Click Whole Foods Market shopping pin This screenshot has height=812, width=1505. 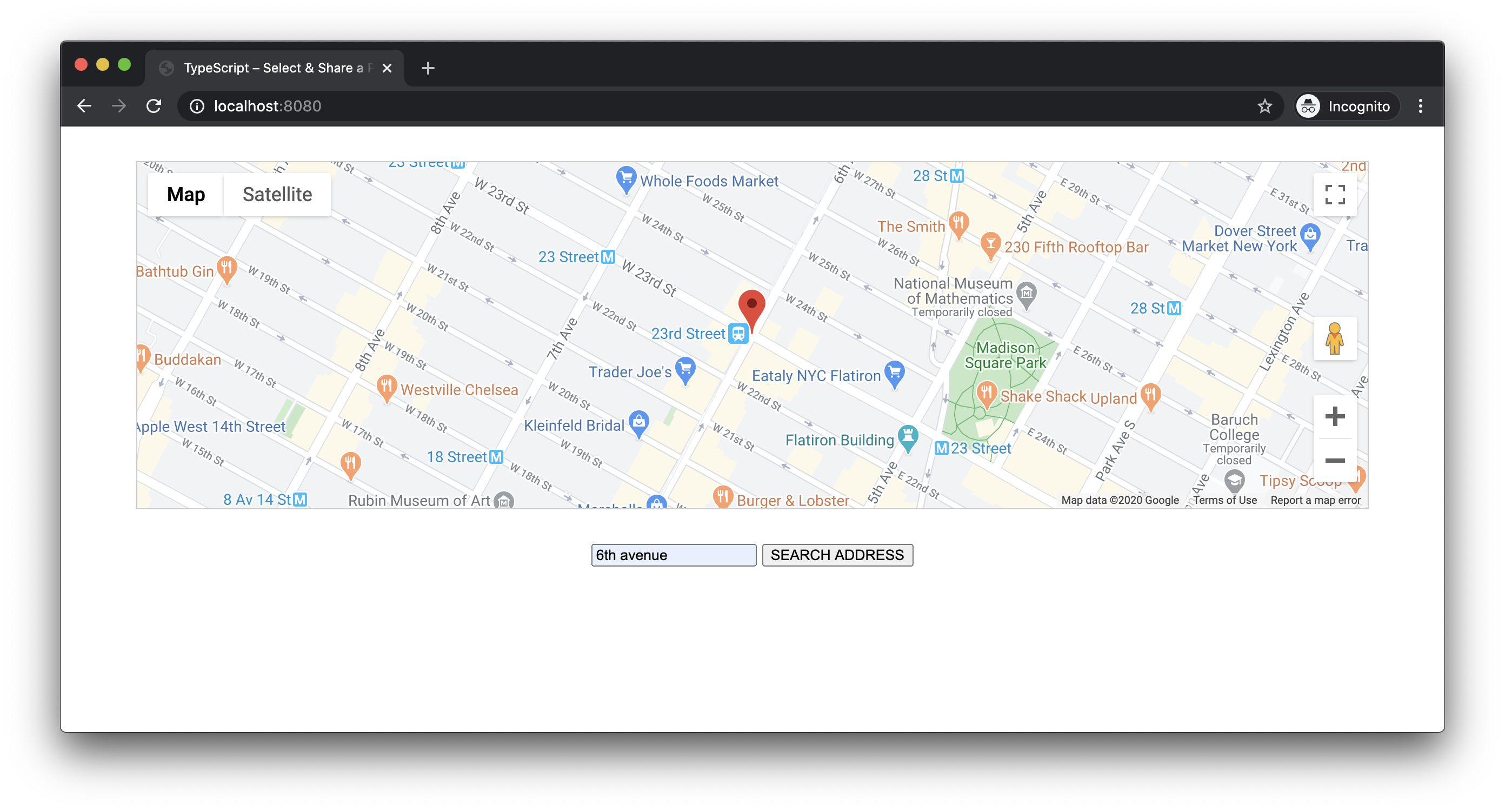tap(625, 178)
